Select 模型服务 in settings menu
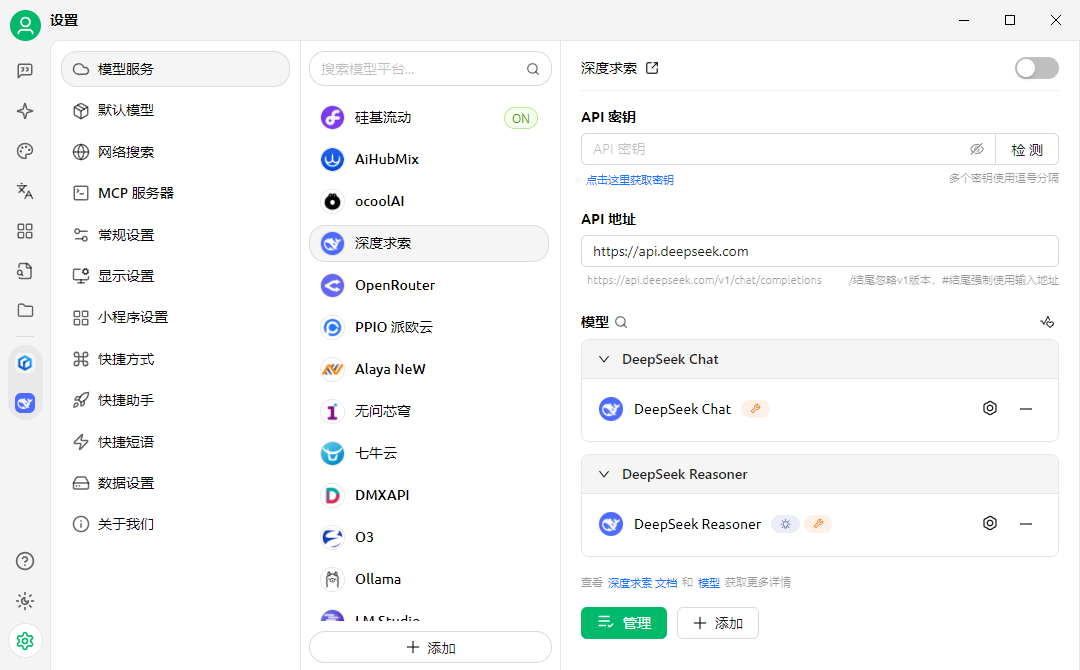This screenshot has height=670, width=1080. click(x=176, y=69)
